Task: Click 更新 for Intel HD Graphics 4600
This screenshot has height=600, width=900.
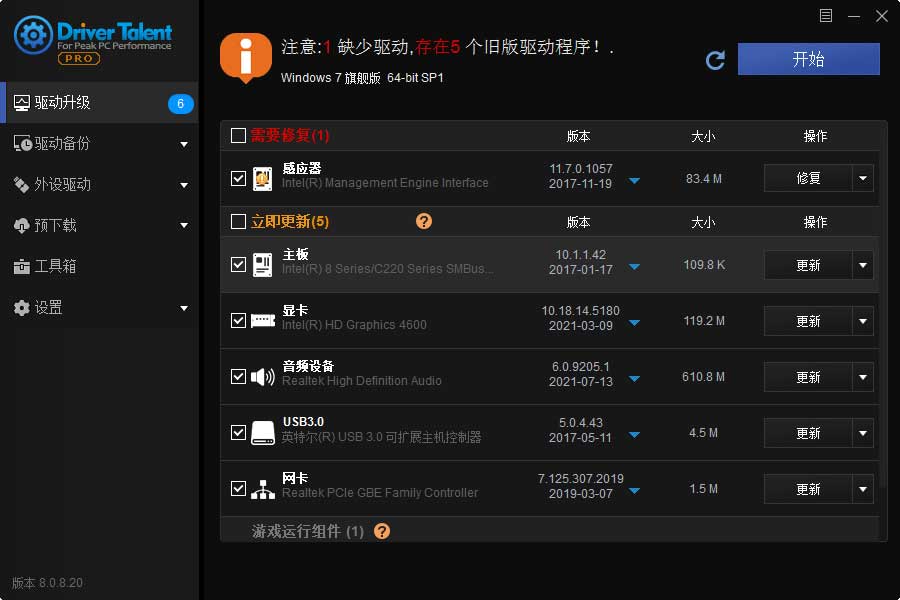Action: click(x=808, y=321)
